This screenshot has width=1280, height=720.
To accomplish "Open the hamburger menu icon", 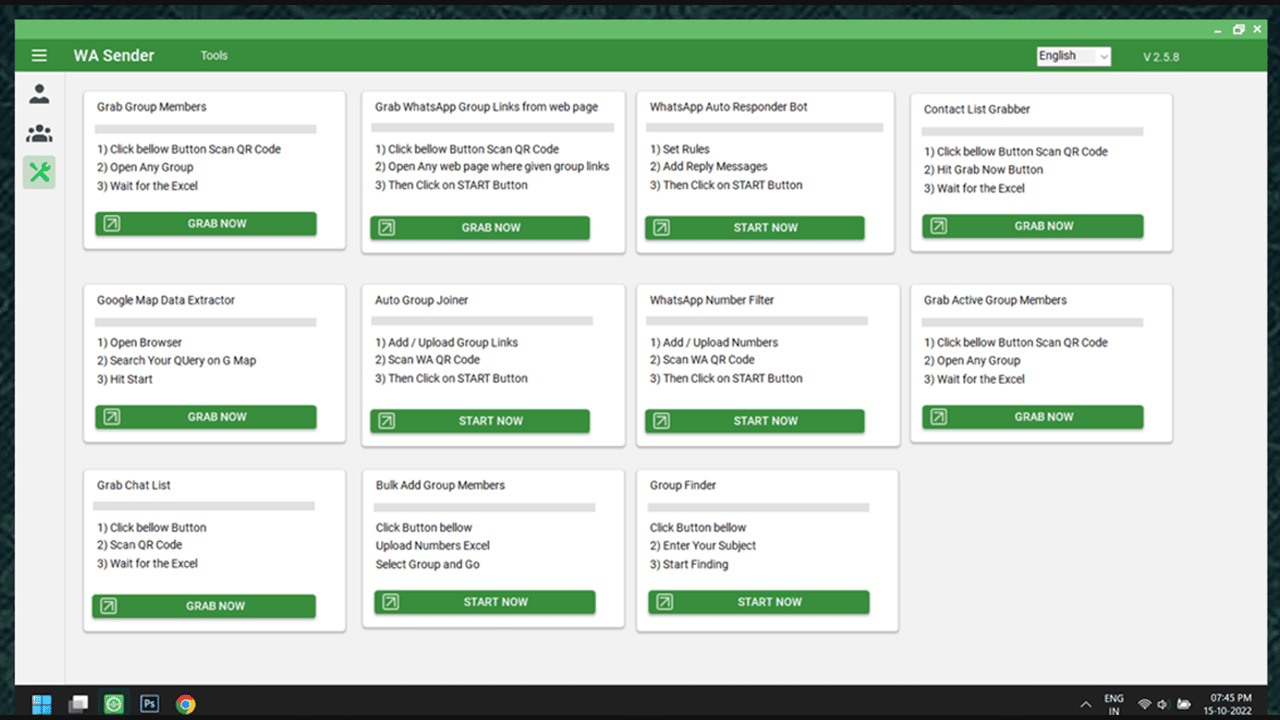I will point(39,56).
